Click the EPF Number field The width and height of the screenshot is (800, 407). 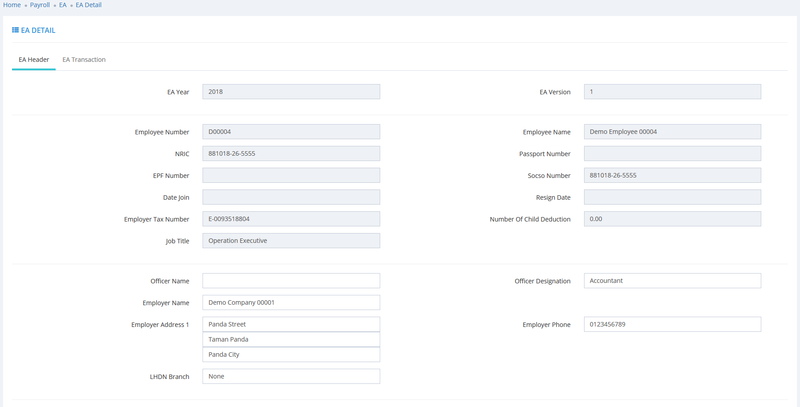[291, 175]
